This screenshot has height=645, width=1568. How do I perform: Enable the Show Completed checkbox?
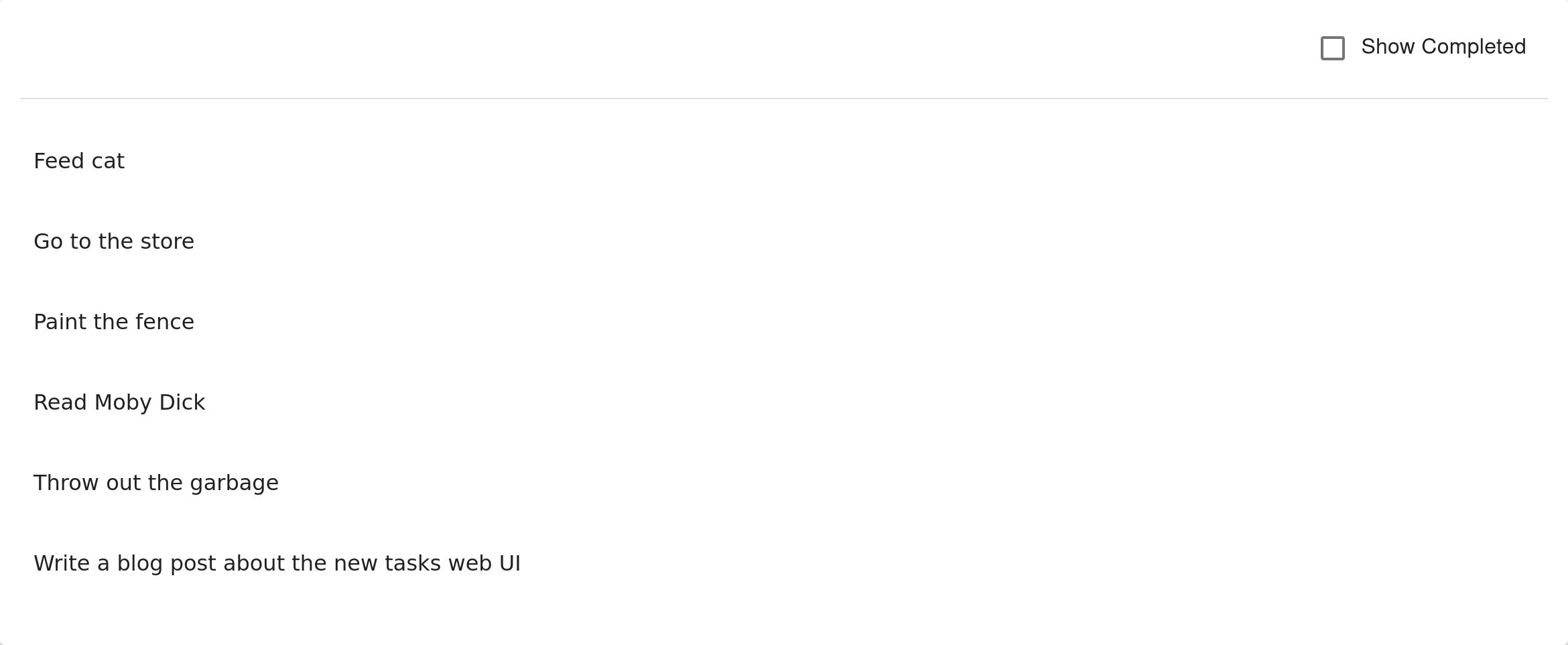1332,48
